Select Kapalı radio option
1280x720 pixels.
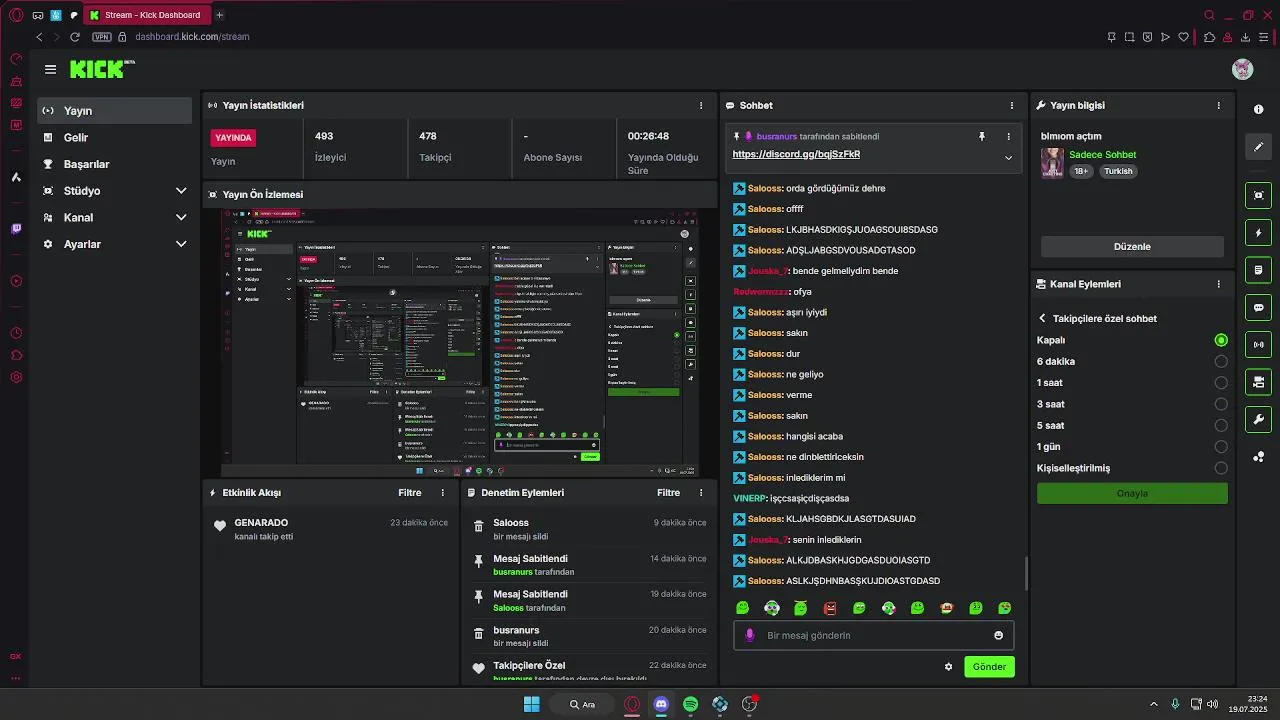click(x=1221, y=340)
